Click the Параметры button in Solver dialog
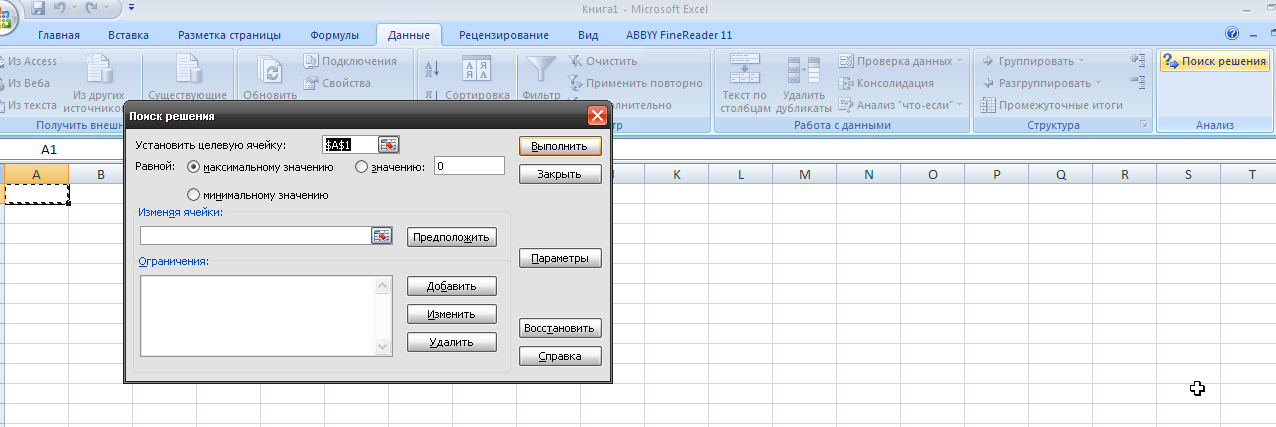Screen dimensions: 1276x427 coord(560,258)
